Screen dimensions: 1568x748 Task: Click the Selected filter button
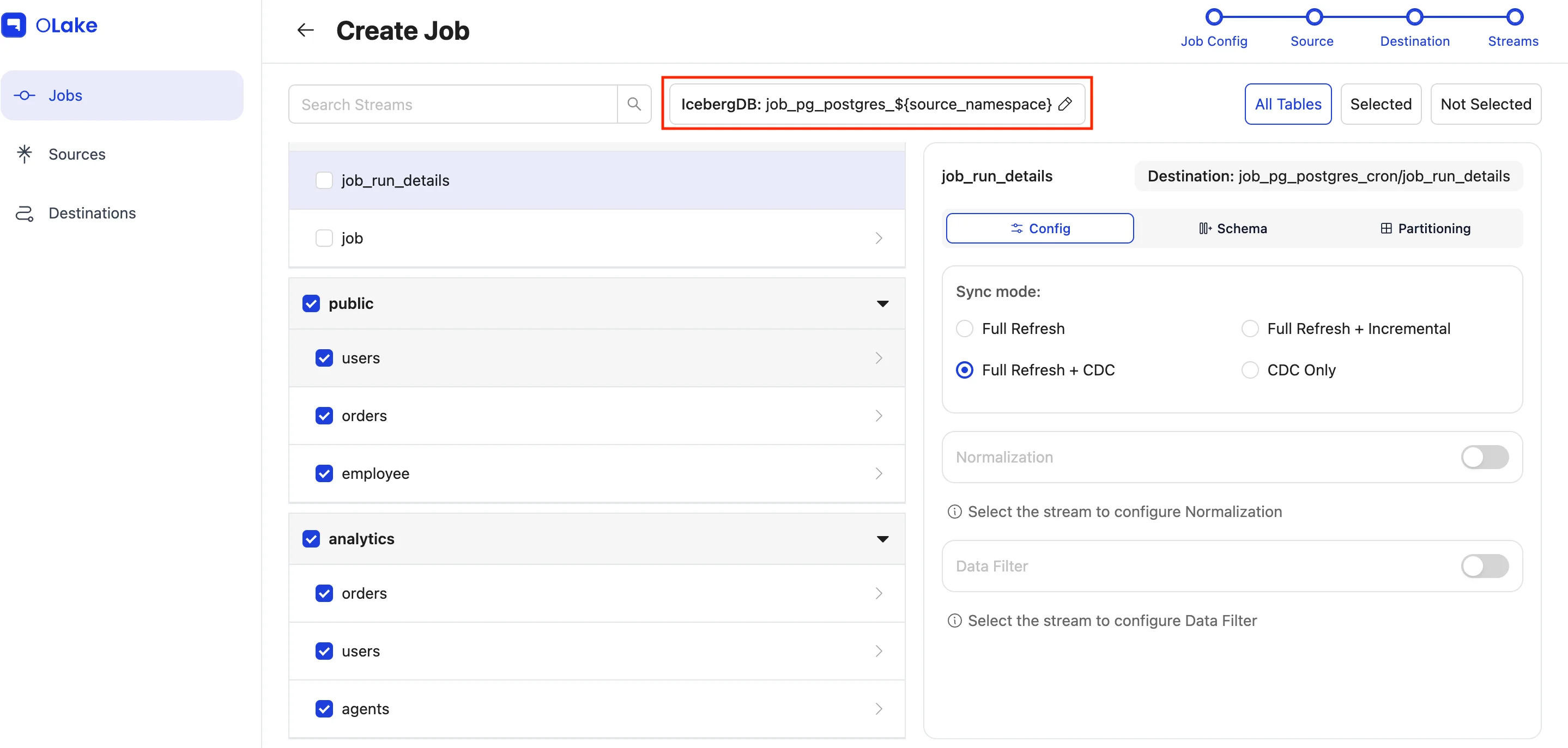pos(1380,104)
